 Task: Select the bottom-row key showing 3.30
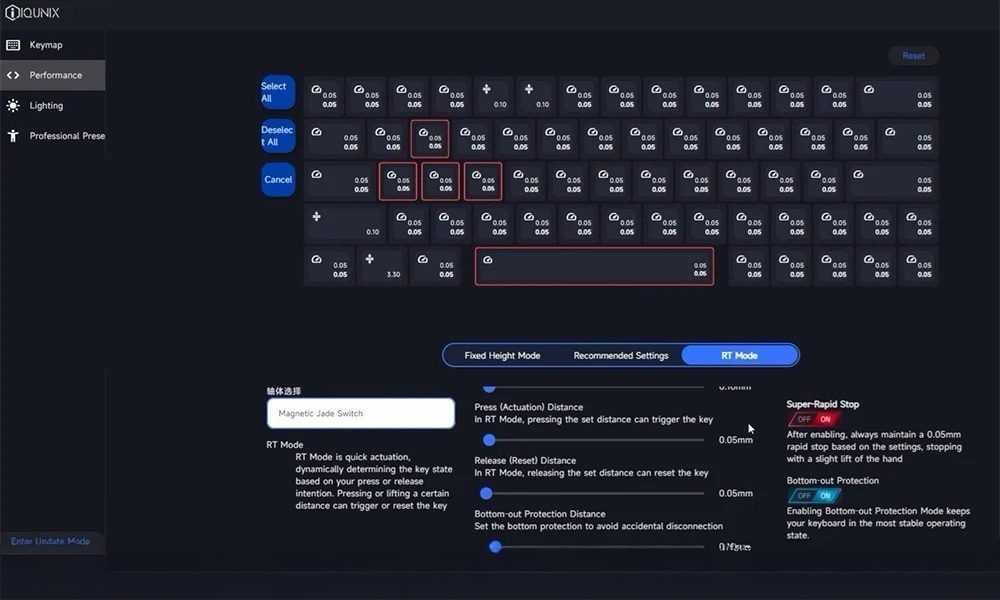[x=383, y=267]
